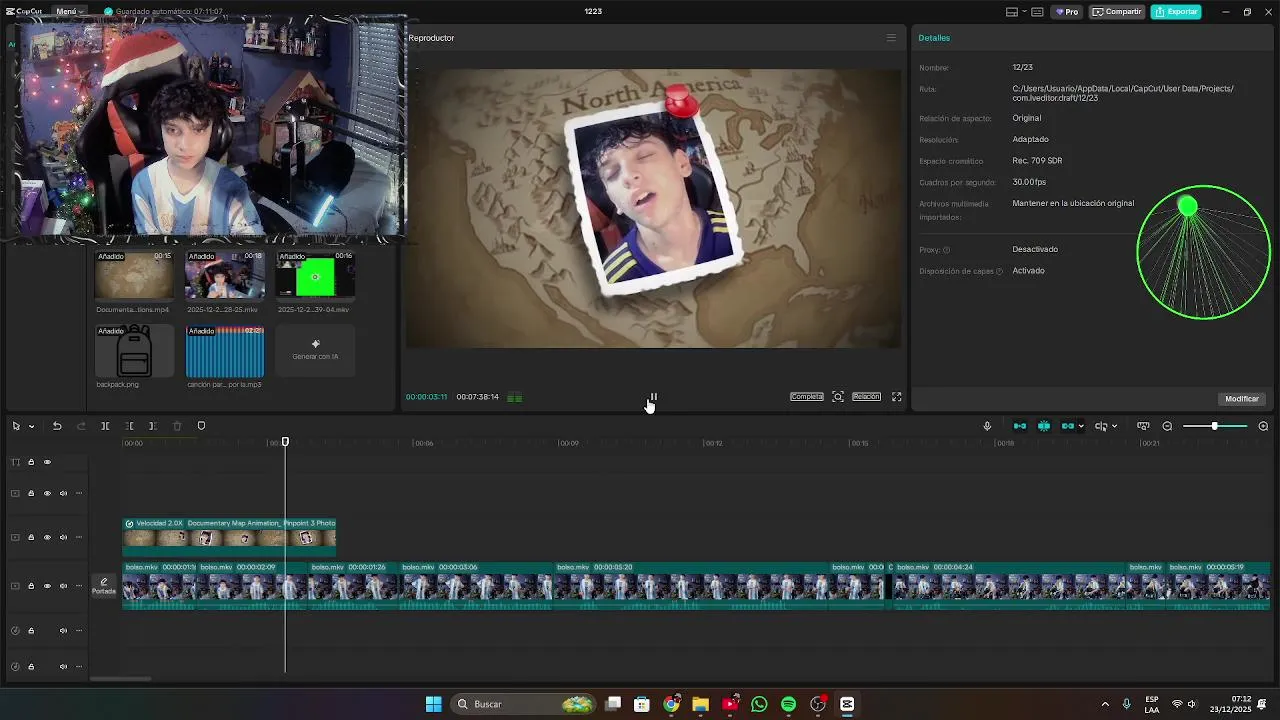Viewport: 1280px width, 720px height.
Task: Click the Pro upgrade button
Action: [1067, 12]
